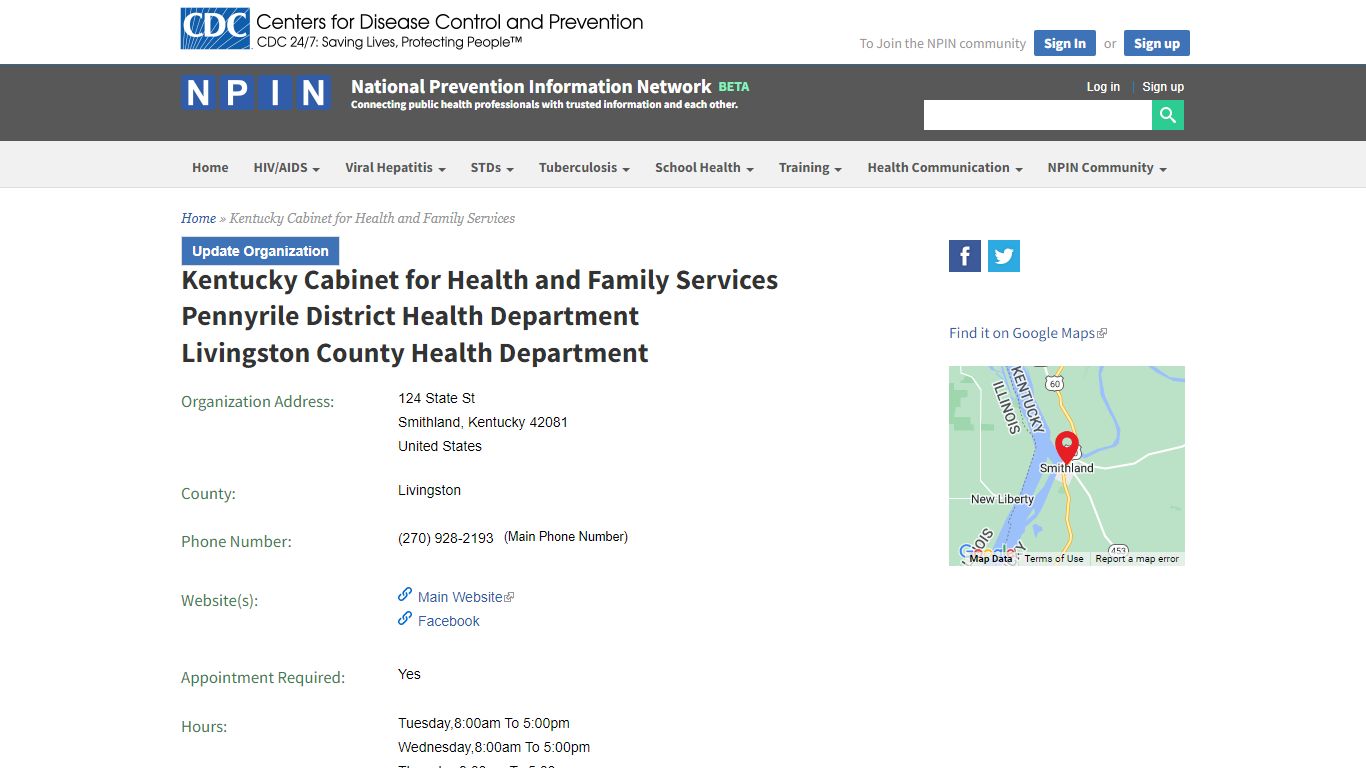Click Wednesday,8:00am To 5:00pm hours

coord(494,747)
